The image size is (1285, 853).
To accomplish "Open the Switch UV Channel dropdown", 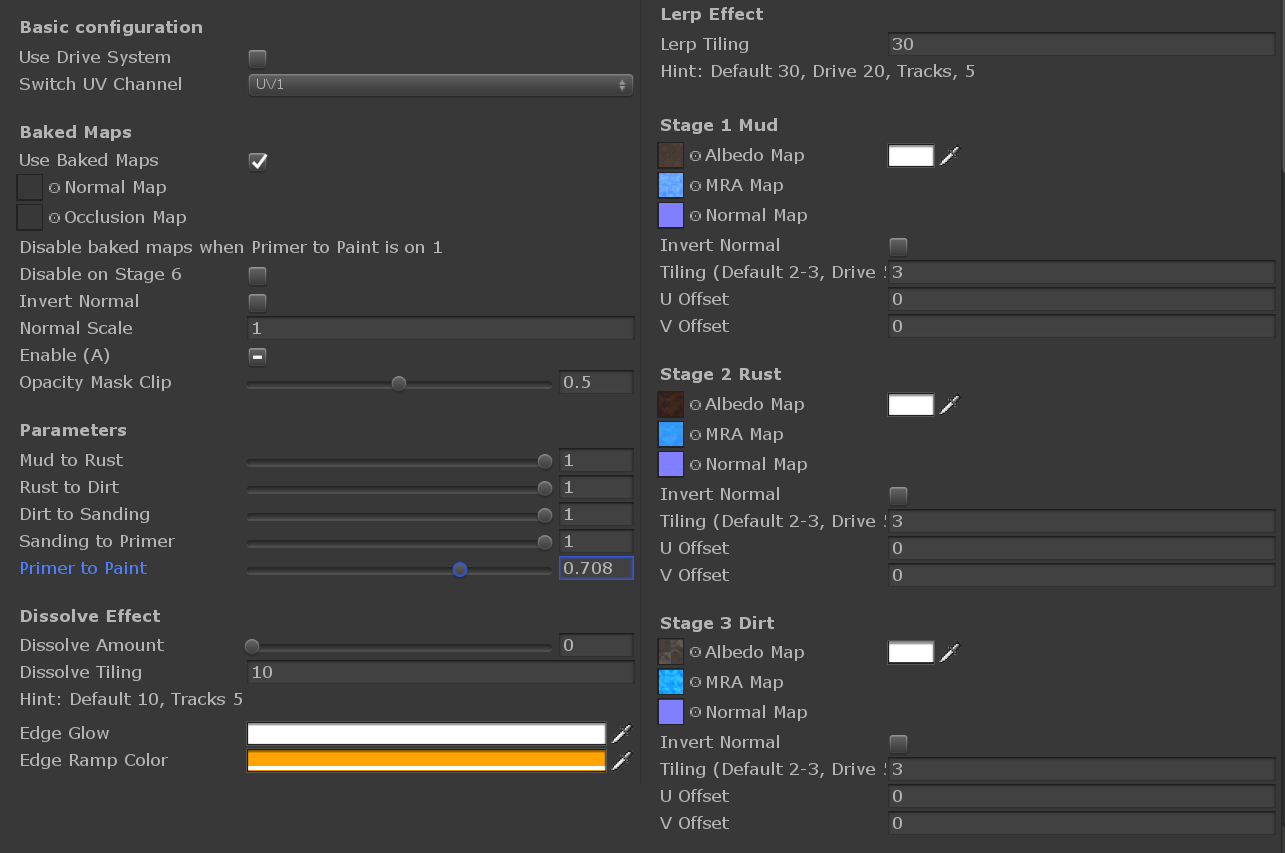I will (x=440, y=85).
